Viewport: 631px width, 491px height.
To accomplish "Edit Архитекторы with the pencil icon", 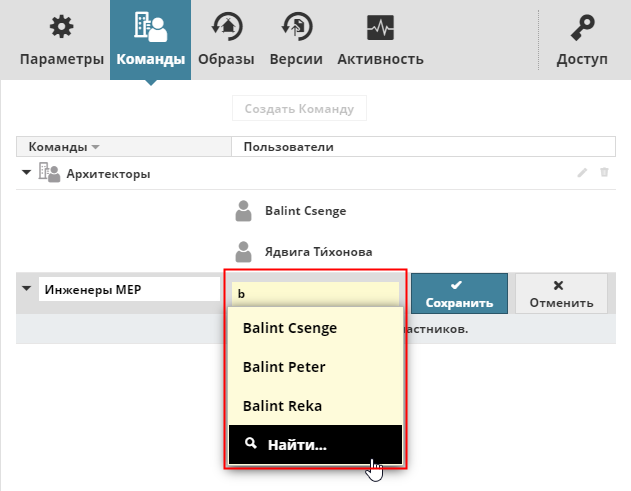I will click(x=582, y=173).
